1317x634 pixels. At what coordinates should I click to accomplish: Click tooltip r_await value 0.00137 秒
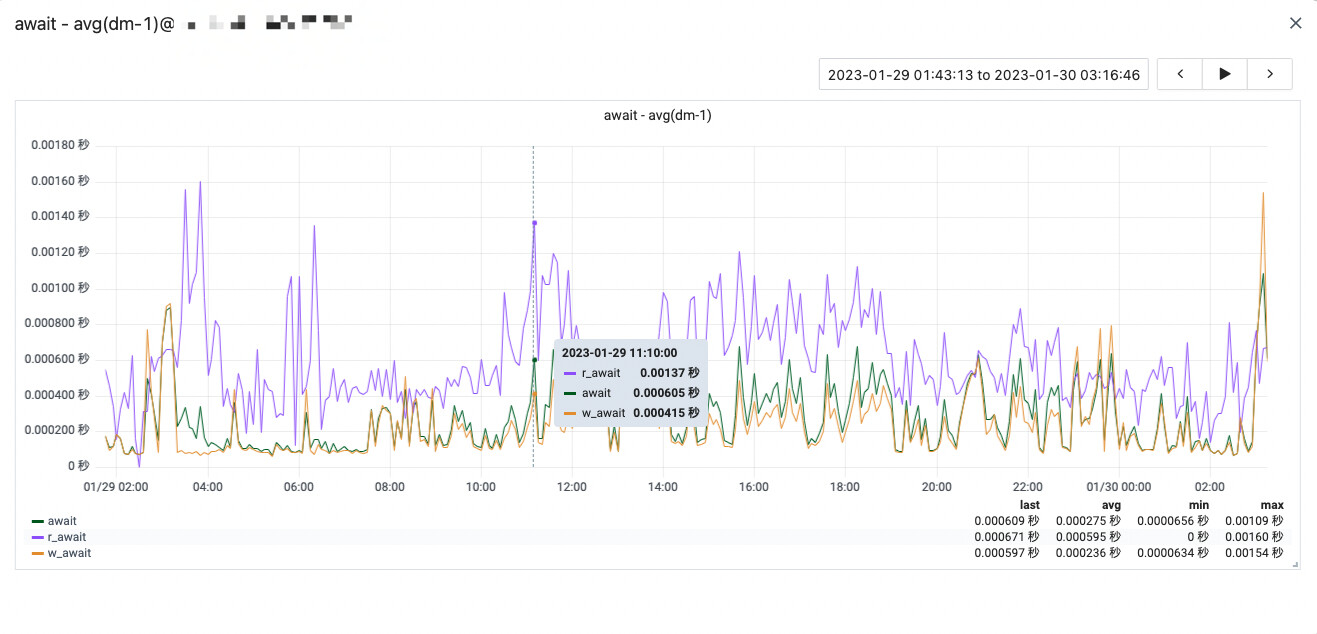point(670,373)
